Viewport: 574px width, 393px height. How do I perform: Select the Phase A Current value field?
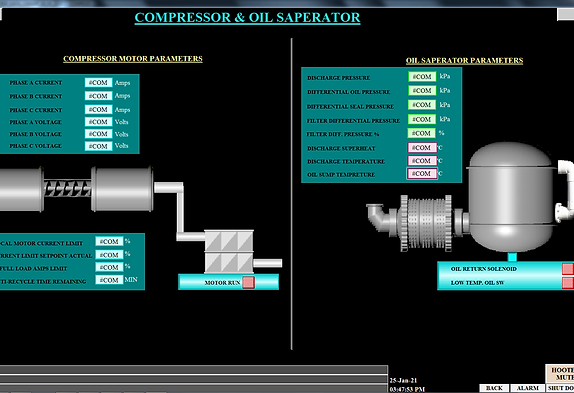pos(98,82)
